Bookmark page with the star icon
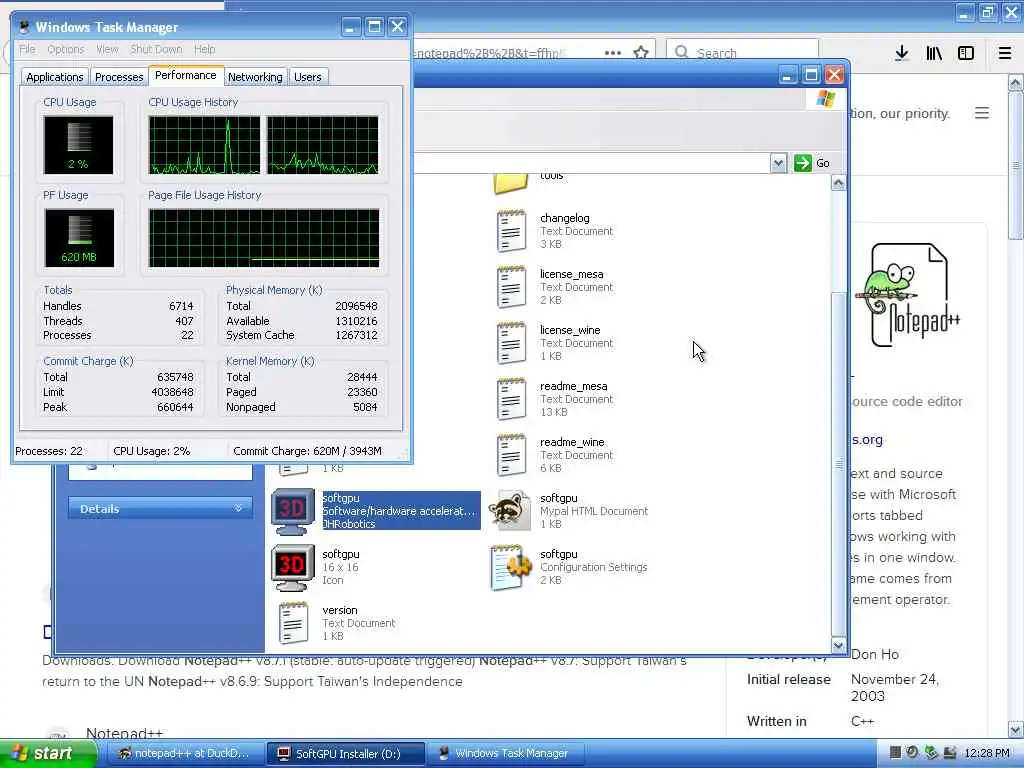The image size is (1024, 768). pos(641,52)
